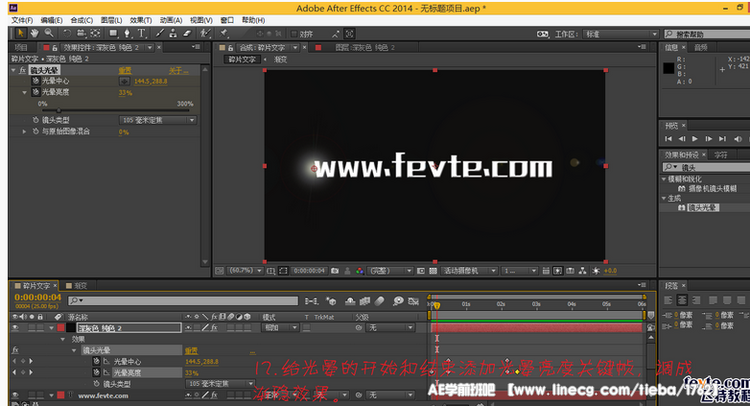Collapse the 光晕亮度 property slider
The height and width of the screenshot is (406, 750).
click(x=24, y=92)
